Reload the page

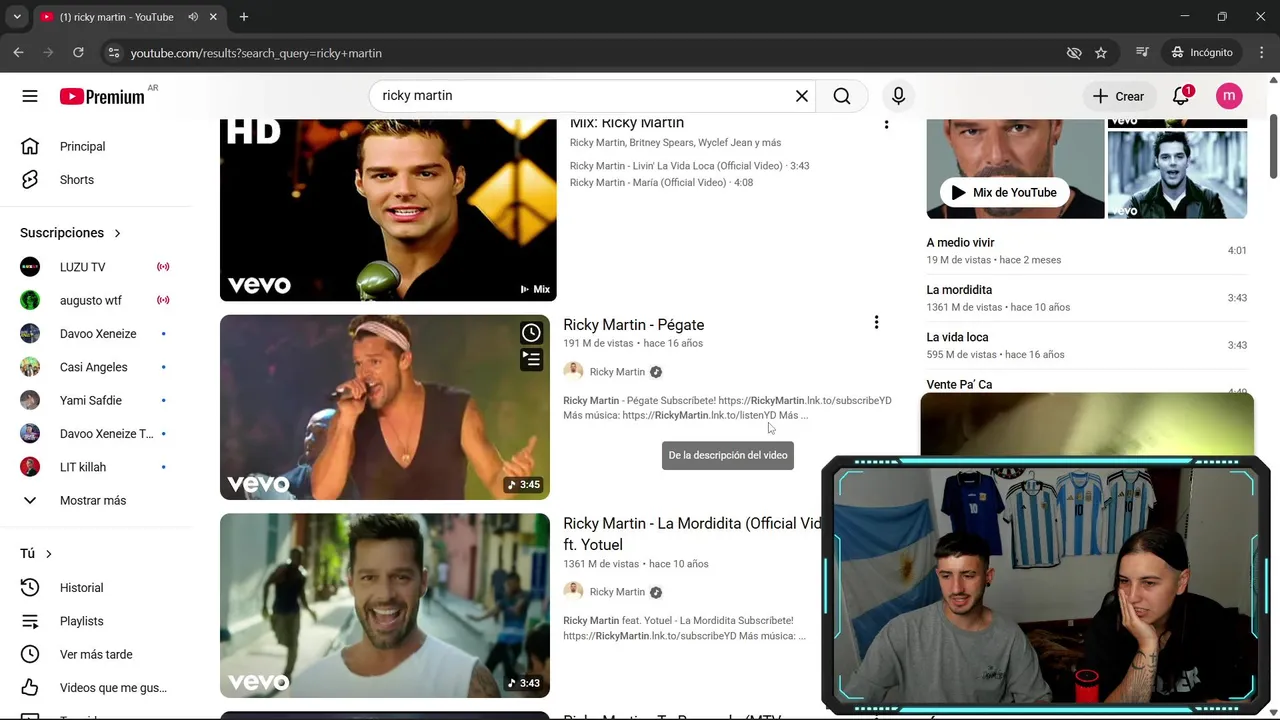pos(78,53)
